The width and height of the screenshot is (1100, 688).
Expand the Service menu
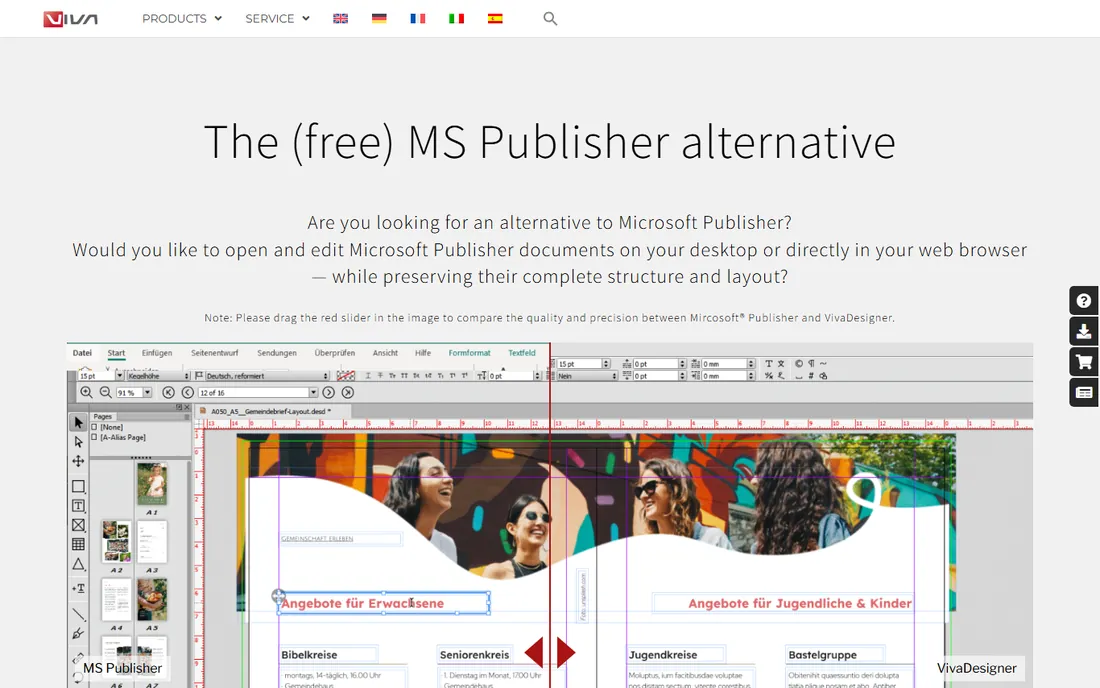(277, 19)
